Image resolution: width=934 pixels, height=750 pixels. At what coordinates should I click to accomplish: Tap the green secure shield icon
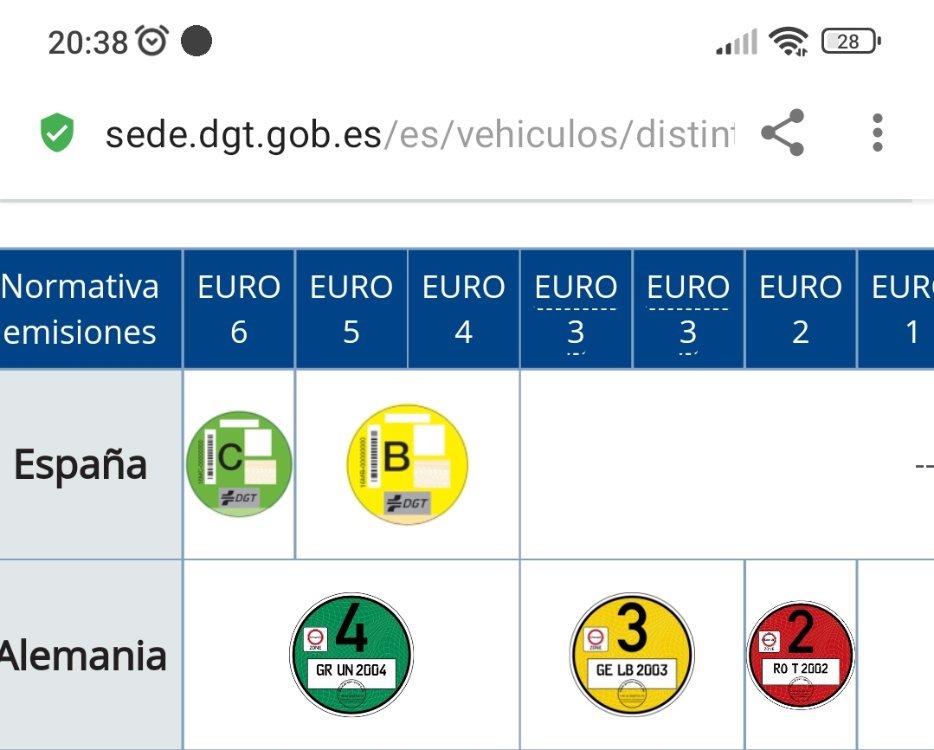click(57, 132)
